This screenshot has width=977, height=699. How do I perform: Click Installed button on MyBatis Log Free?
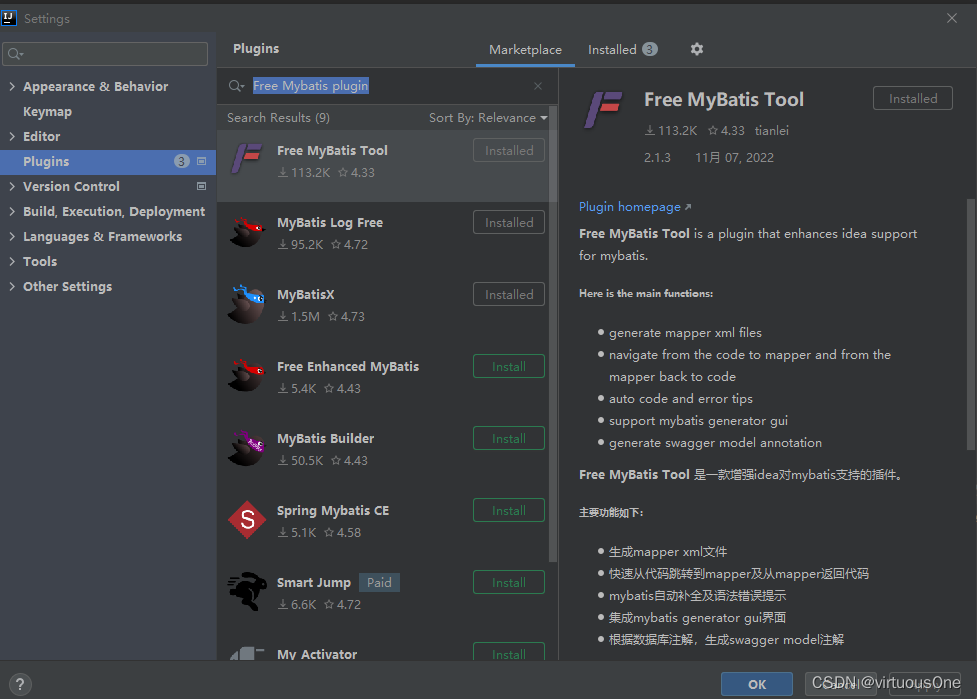tap(508, 222)
